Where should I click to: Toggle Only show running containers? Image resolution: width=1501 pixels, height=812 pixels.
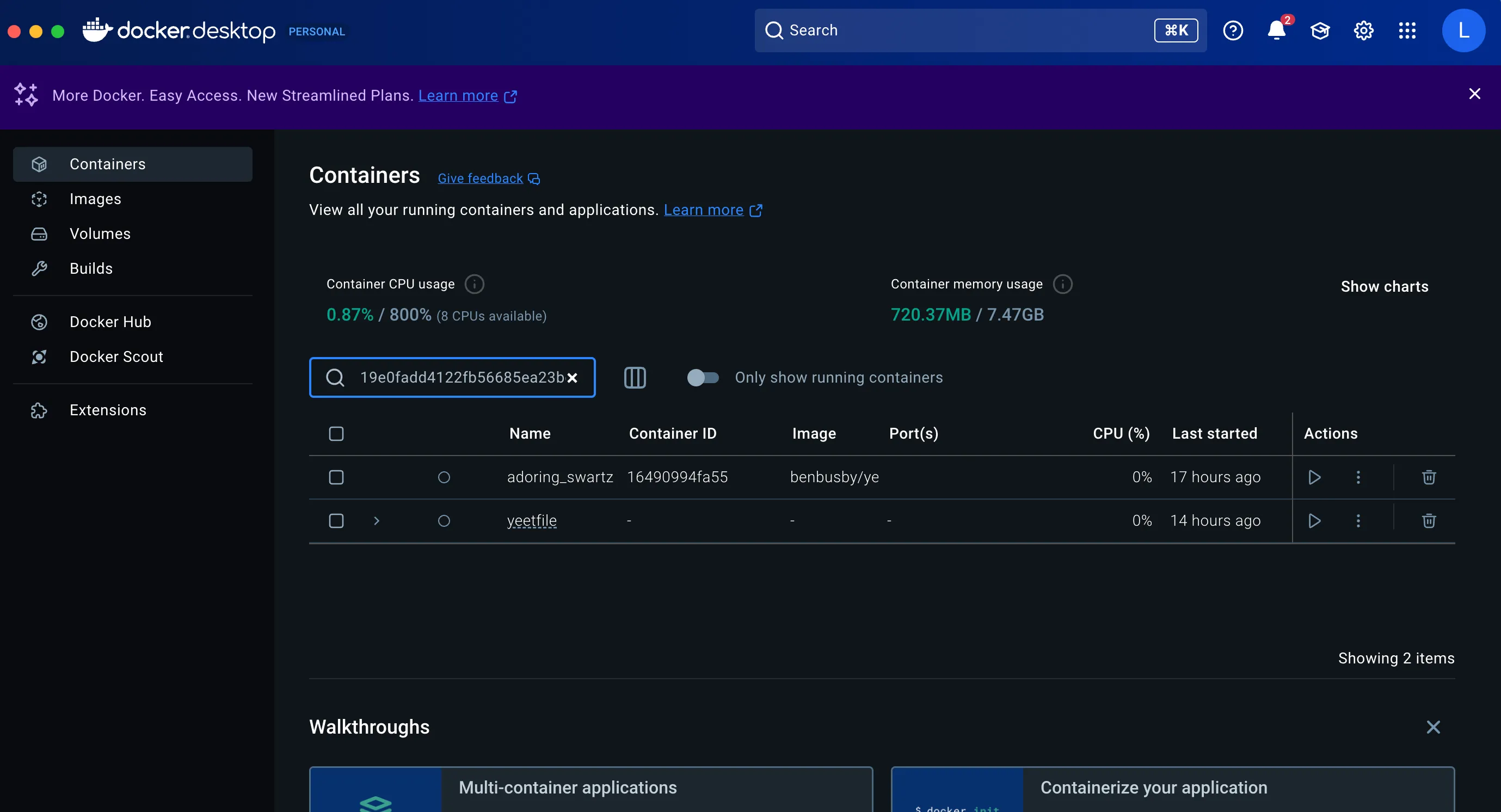click(x=702, y=378)
